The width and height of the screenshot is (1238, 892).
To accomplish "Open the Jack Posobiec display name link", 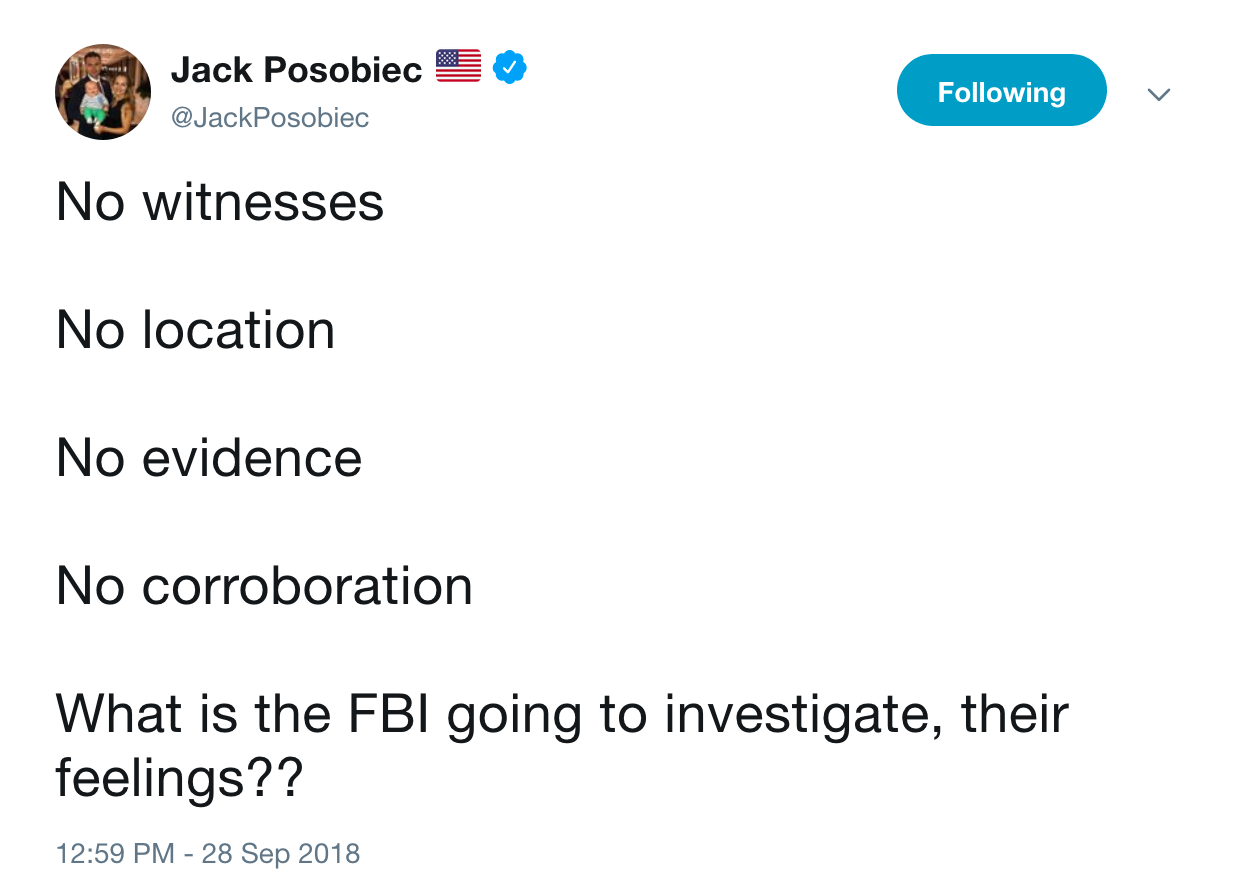I will coord(296,69).
